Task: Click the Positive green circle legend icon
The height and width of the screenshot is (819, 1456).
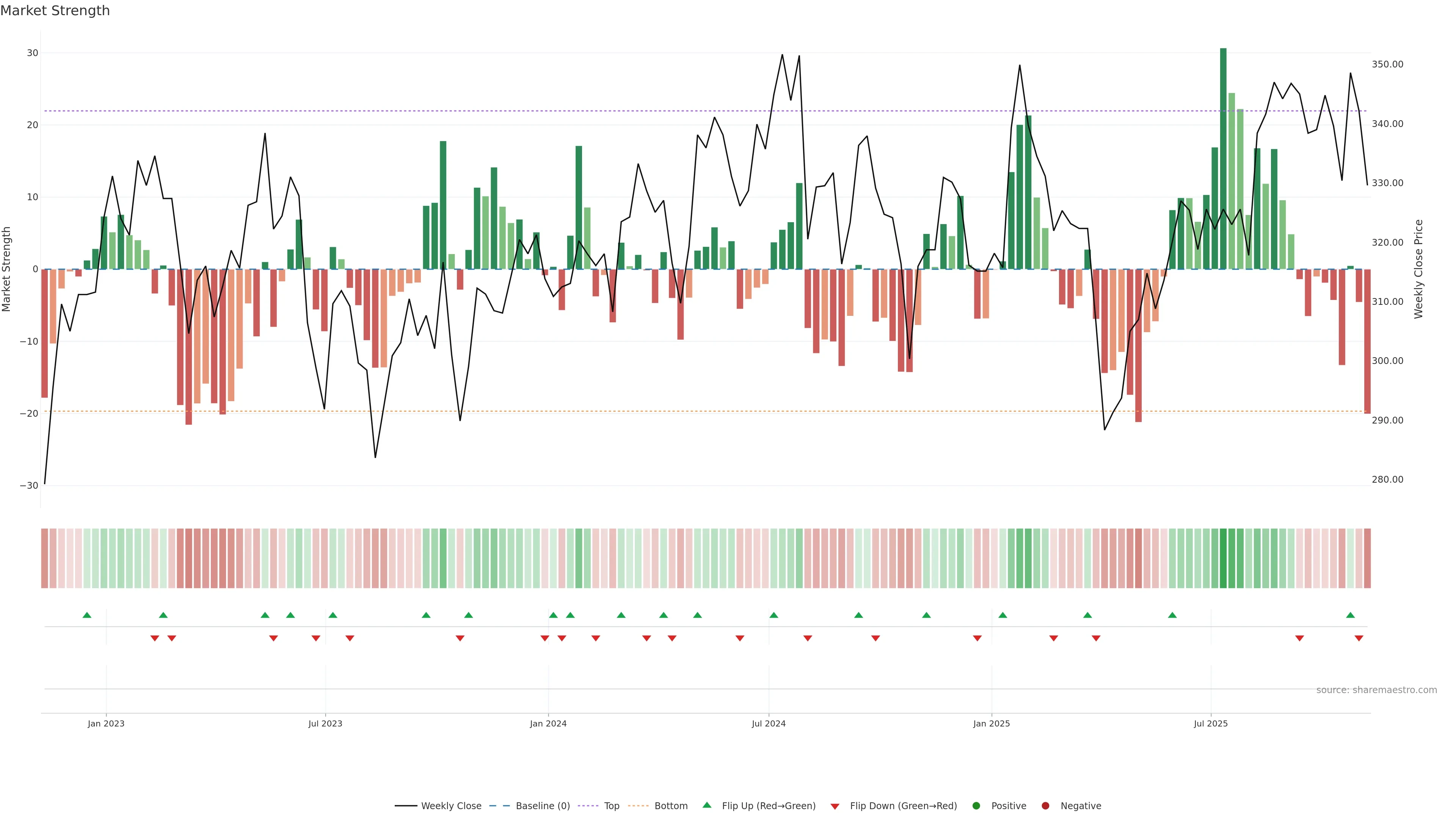Action: [x=976, y=806]
